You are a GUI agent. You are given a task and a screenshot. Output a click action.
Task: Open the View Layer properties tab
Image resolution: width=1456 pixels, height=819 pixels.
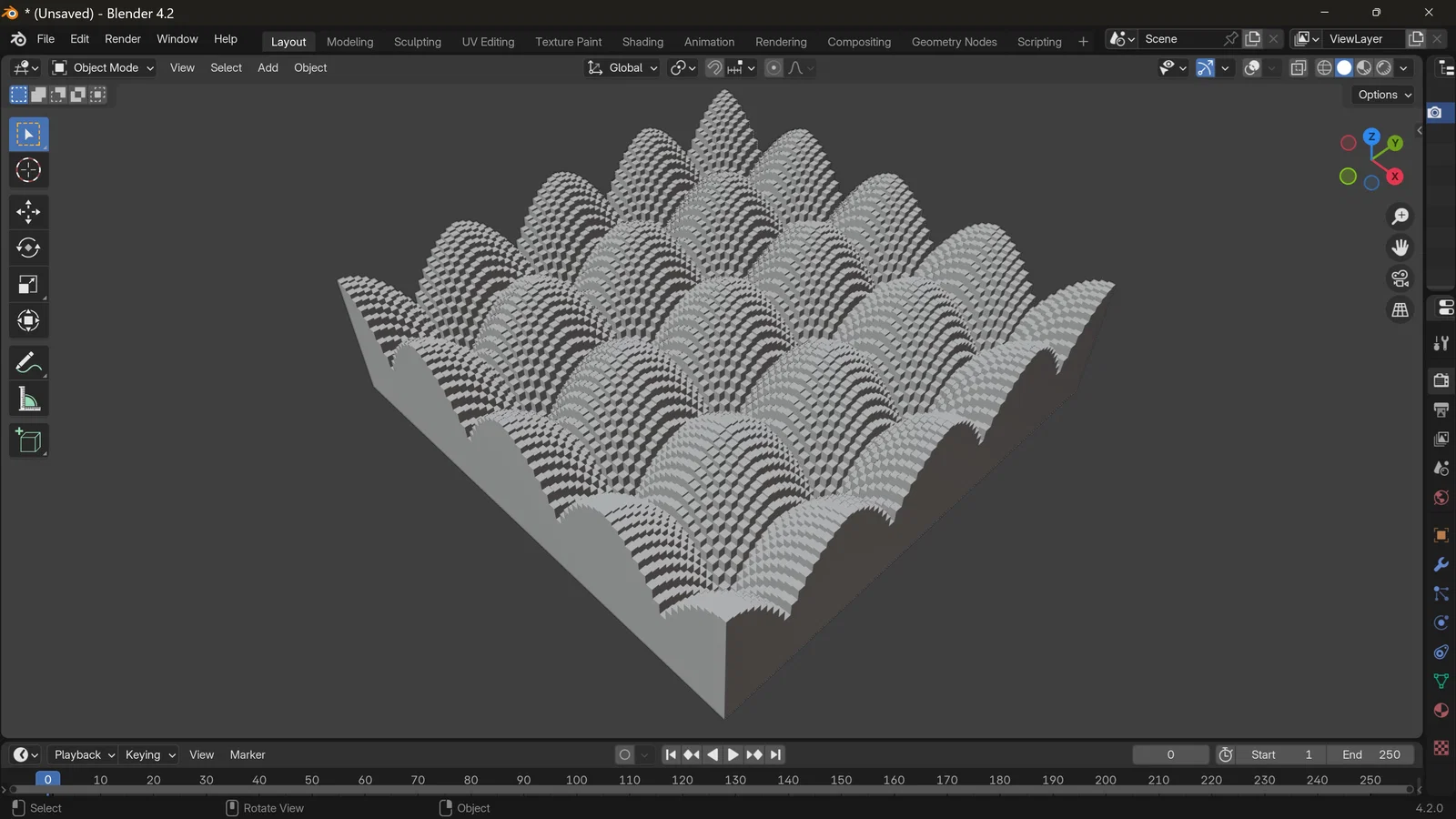tap(1441, 440)
